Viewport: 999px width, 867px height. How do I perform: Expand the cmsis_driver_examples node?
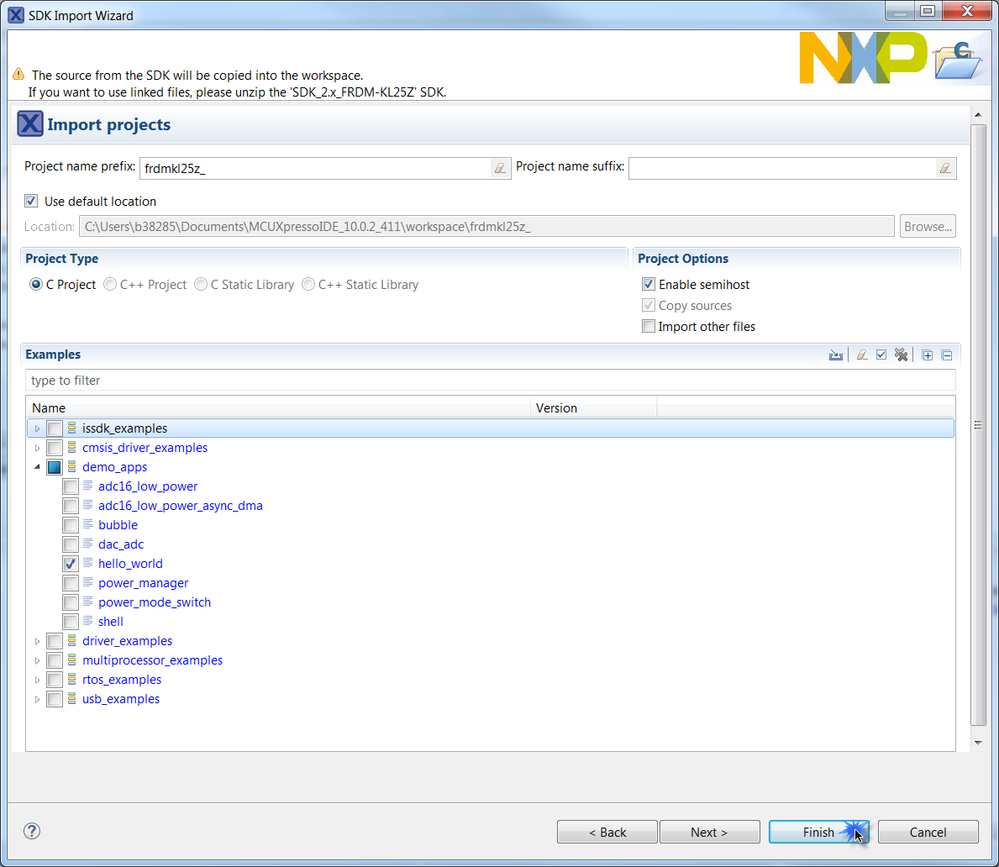pos(38,448)
